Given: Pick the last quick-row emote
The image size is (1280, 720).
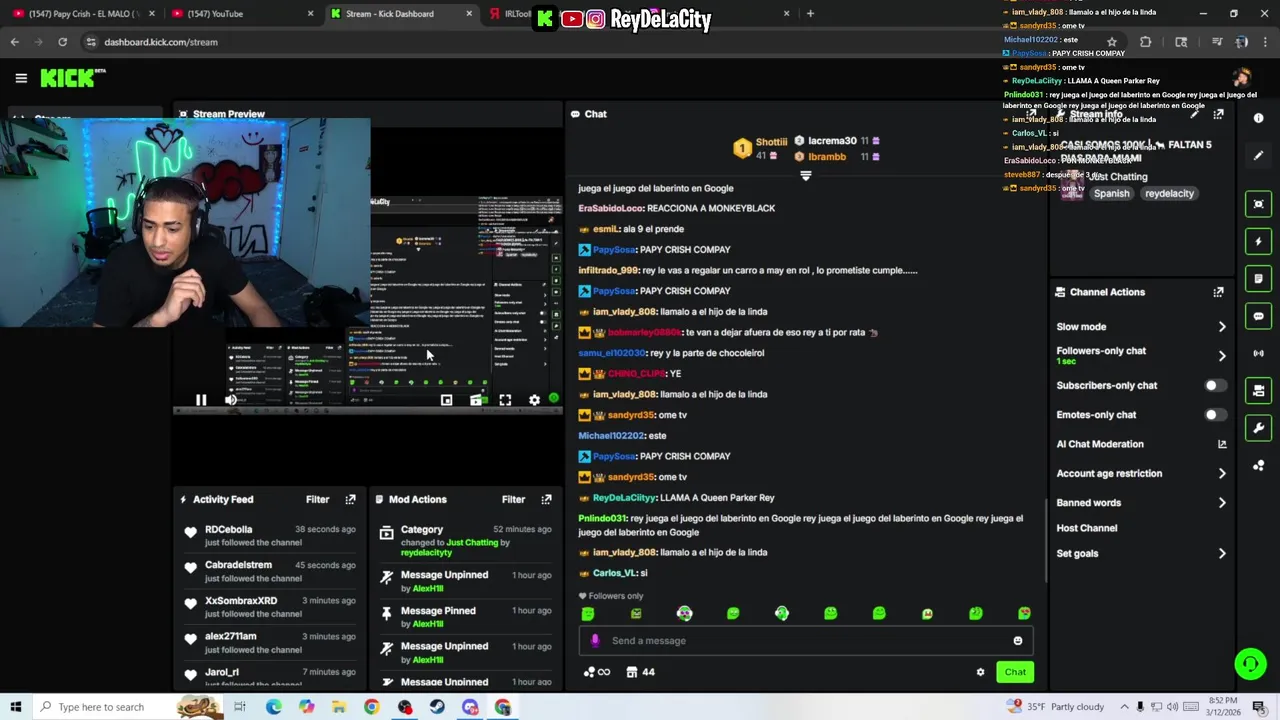Looking at the screenshot, I should coord(1024,613).
